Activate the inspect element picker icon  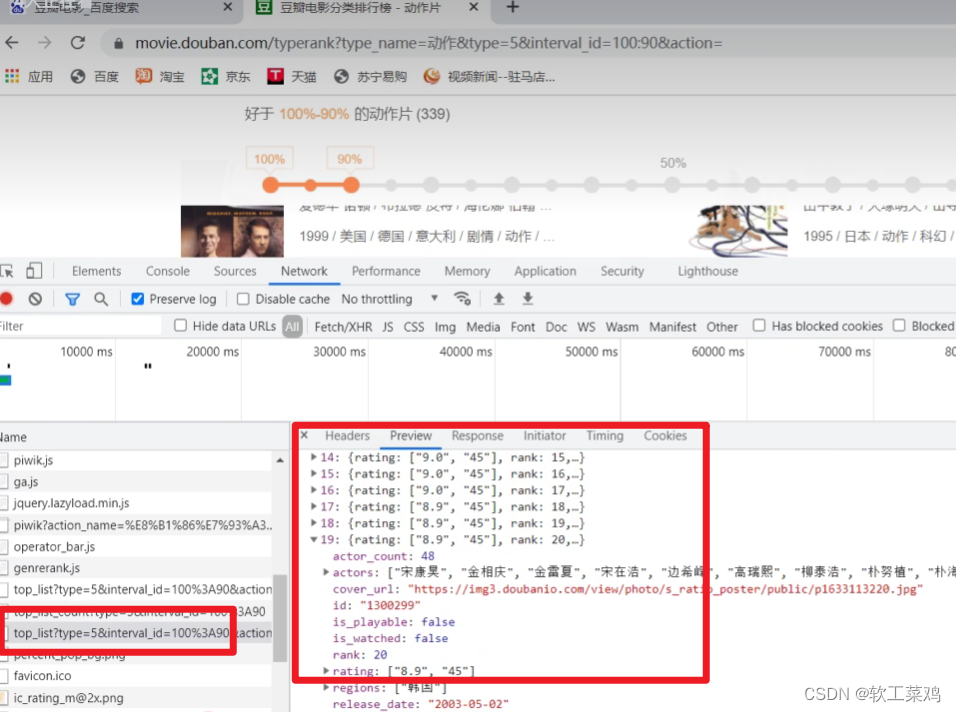pyautogui.click(x=7, y=271)
